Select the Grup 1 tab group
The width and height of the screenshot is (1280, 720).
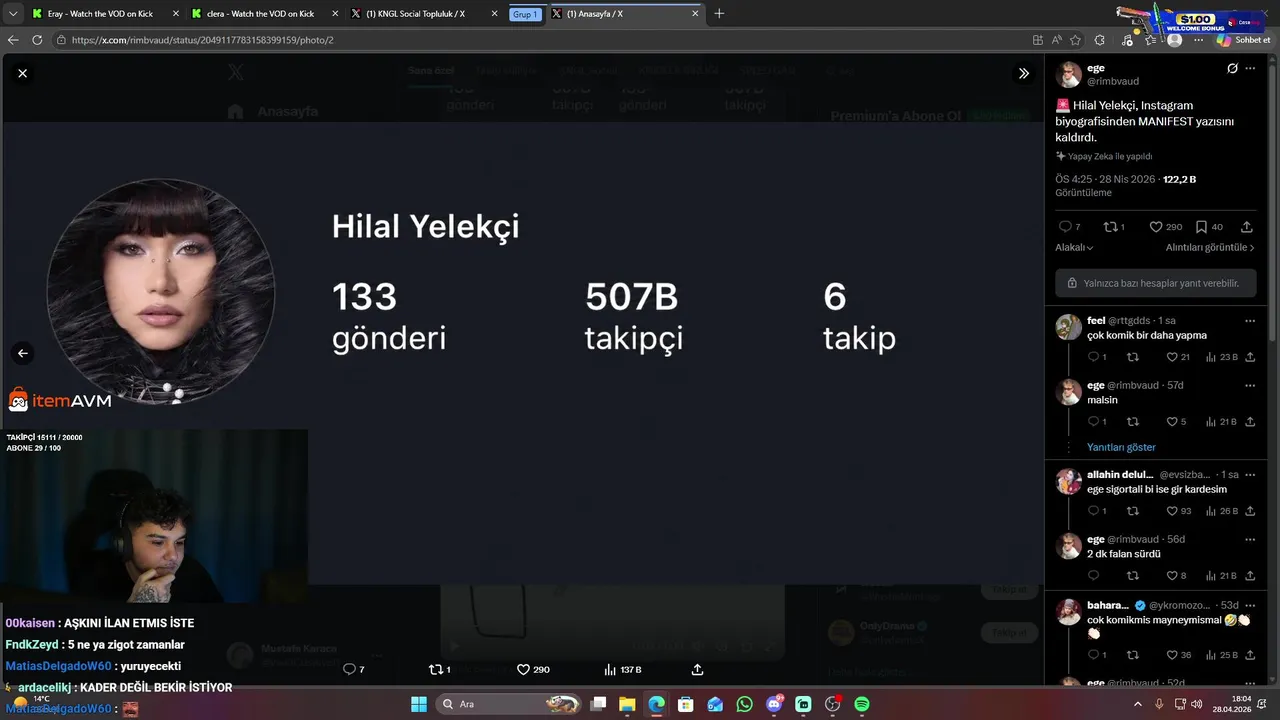(525, 14)
